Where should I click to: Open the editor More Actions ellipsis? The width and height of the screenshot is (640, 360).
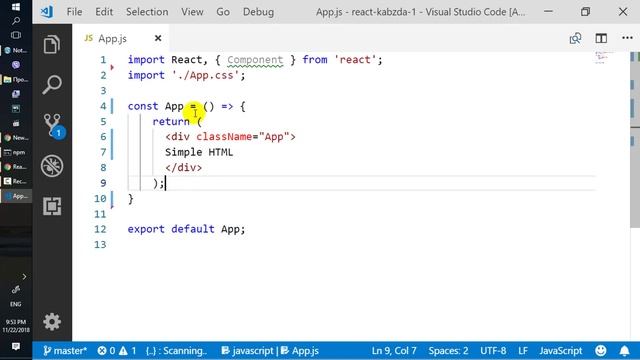click(x=627, y=38)
